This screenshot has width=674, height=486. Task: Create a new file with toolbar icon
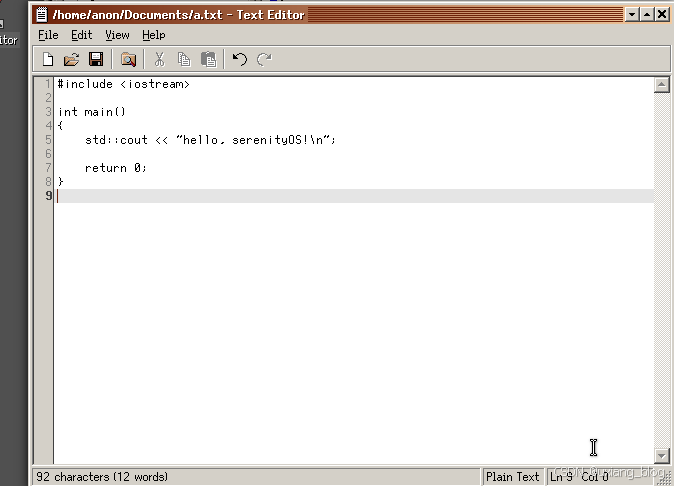48,59
